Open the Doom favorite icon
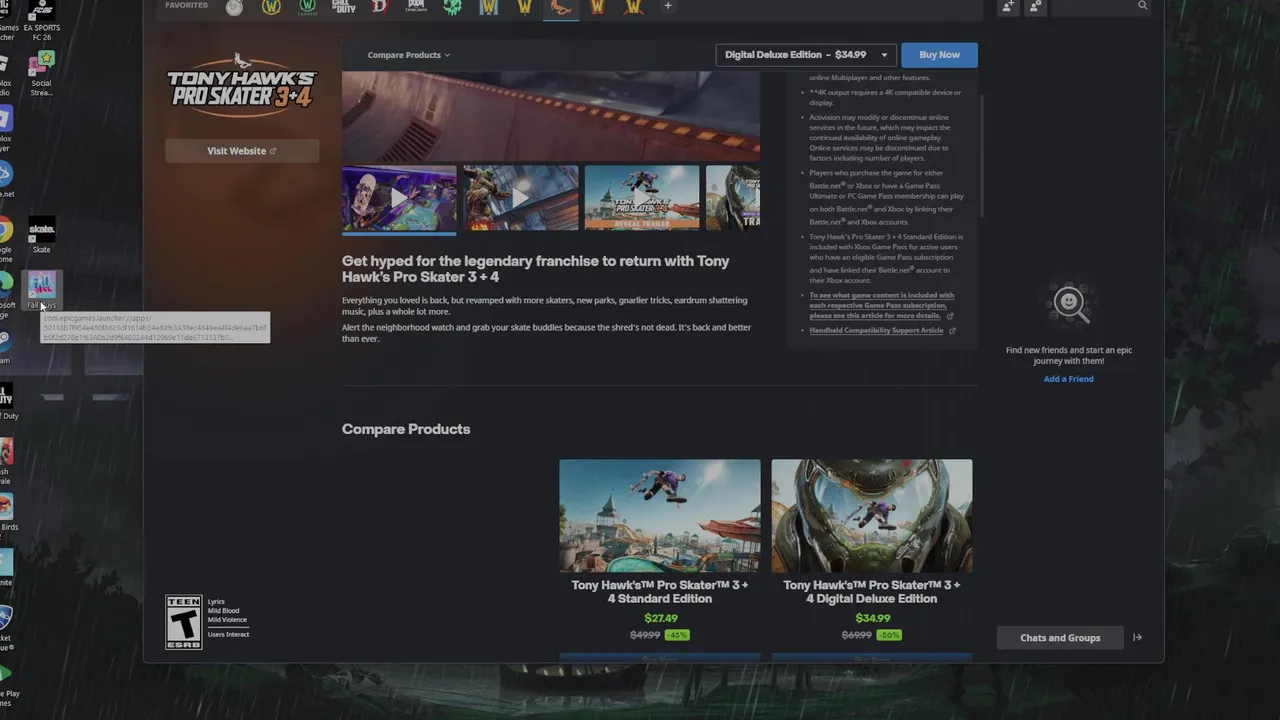Viewport: 1280px width, 720px height. pos(416,6)
